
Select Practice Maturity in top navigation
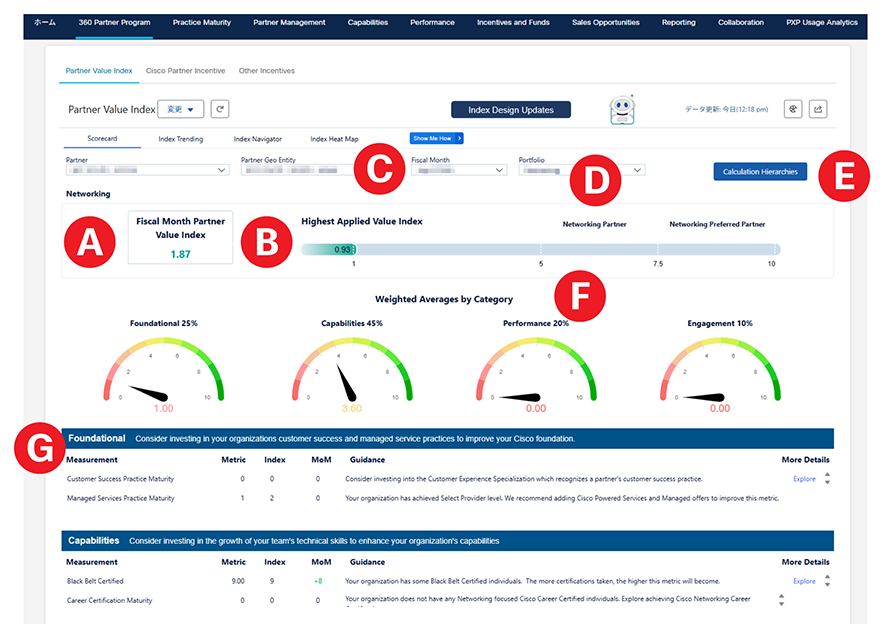pyautogui.click(x=202, y=22)
